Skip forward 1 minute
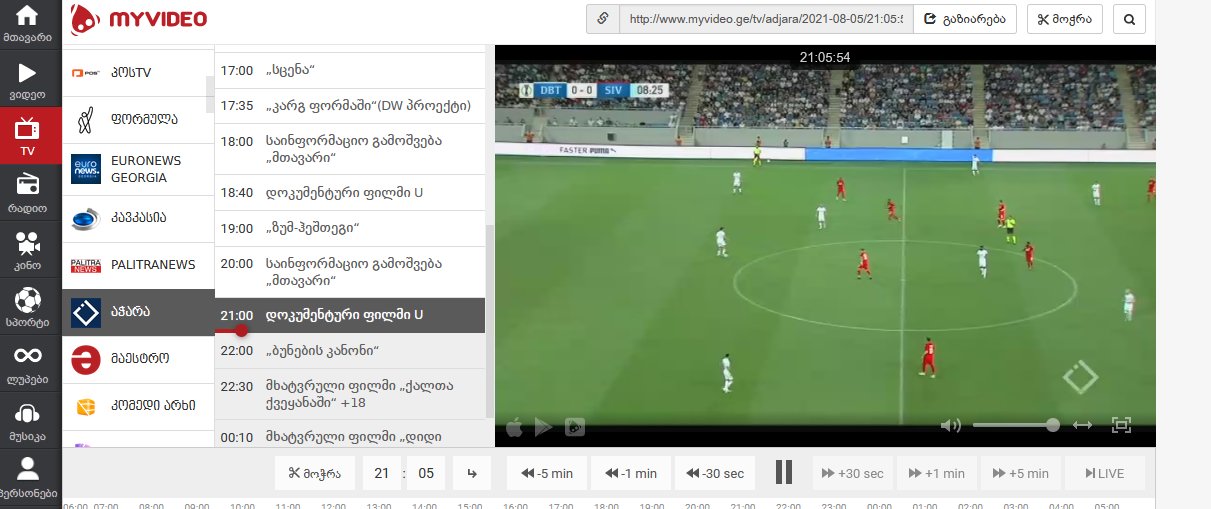Screen dimensions: 1211x509 tap(937, 474)
